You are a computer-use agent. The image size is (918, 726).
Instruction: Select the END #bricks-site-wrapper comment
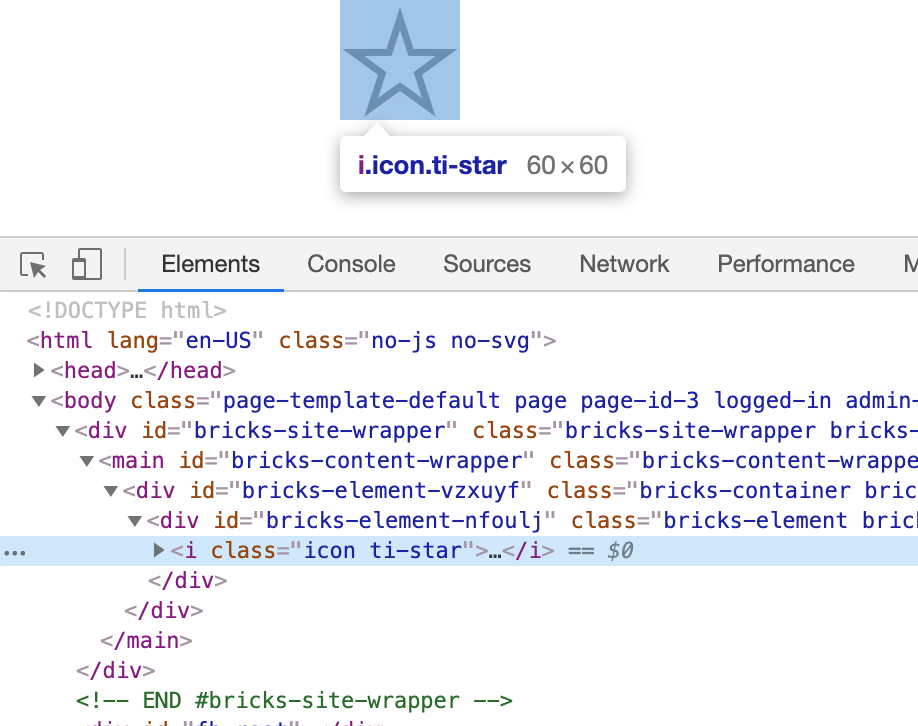[x=294, y=700]
